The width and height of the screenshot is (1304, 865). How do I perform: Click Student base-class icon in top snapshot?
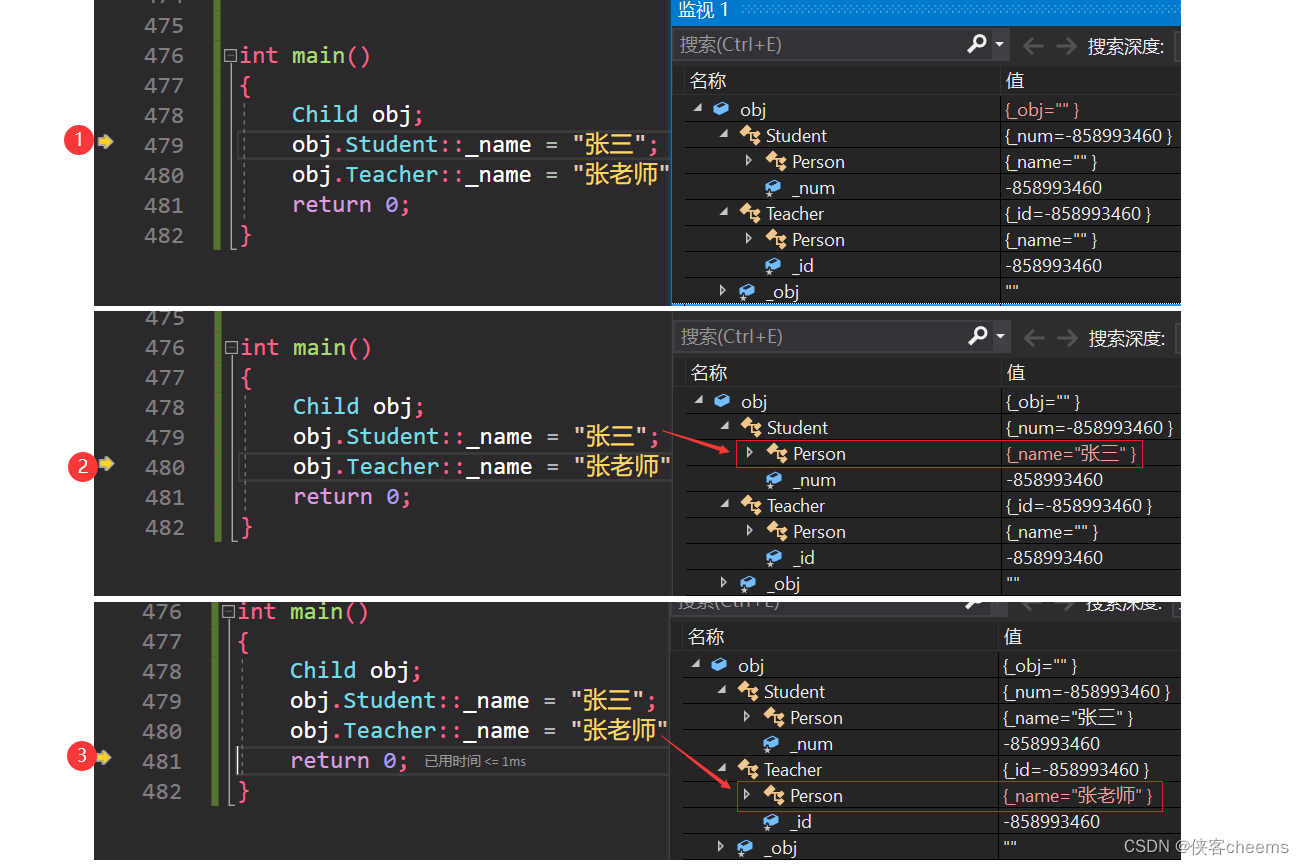click(x=750, y=135)
